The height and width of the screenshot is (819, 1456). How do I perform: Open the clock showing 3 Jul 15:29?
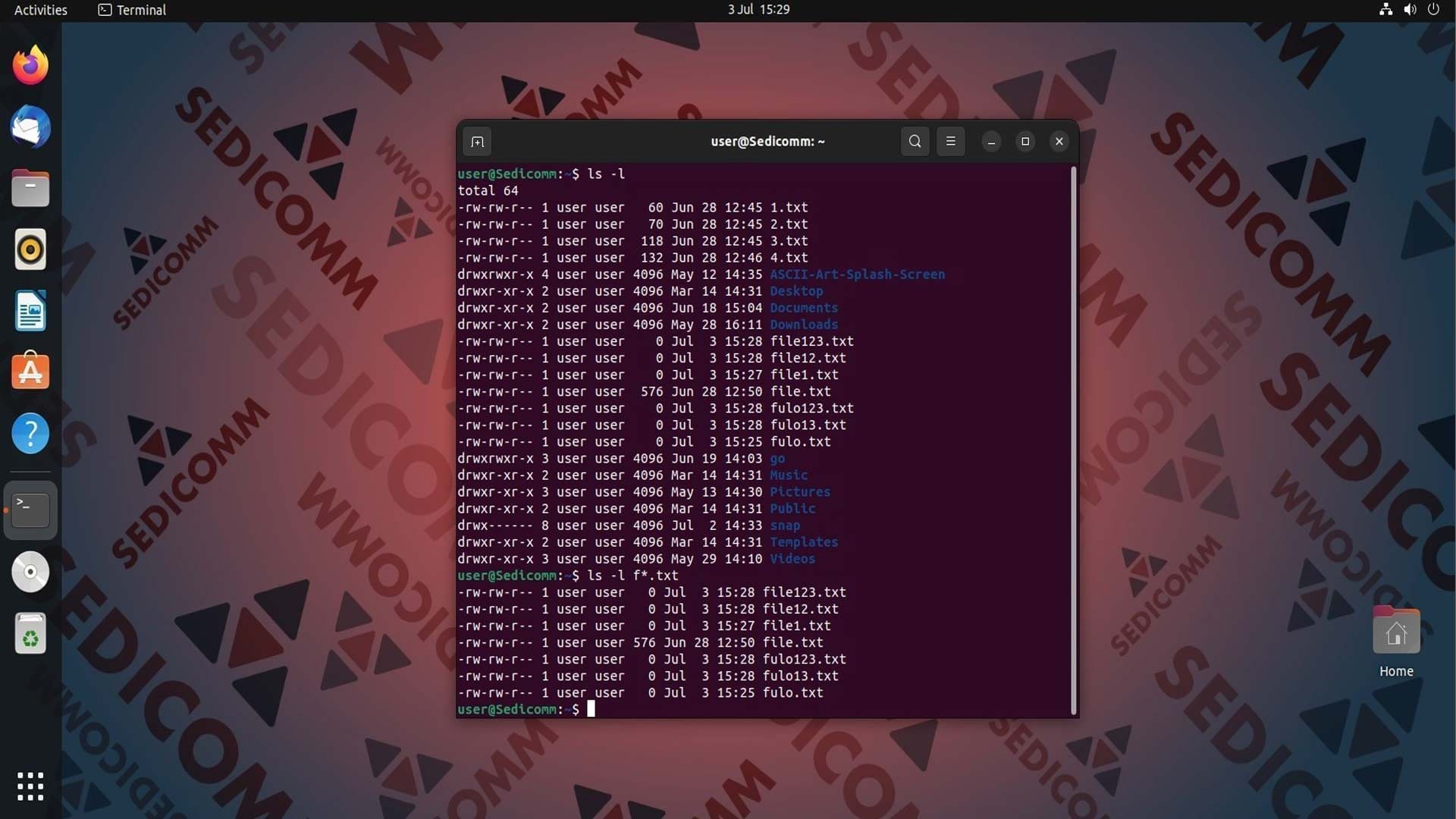pyautogui.click(x=758, y=10)
